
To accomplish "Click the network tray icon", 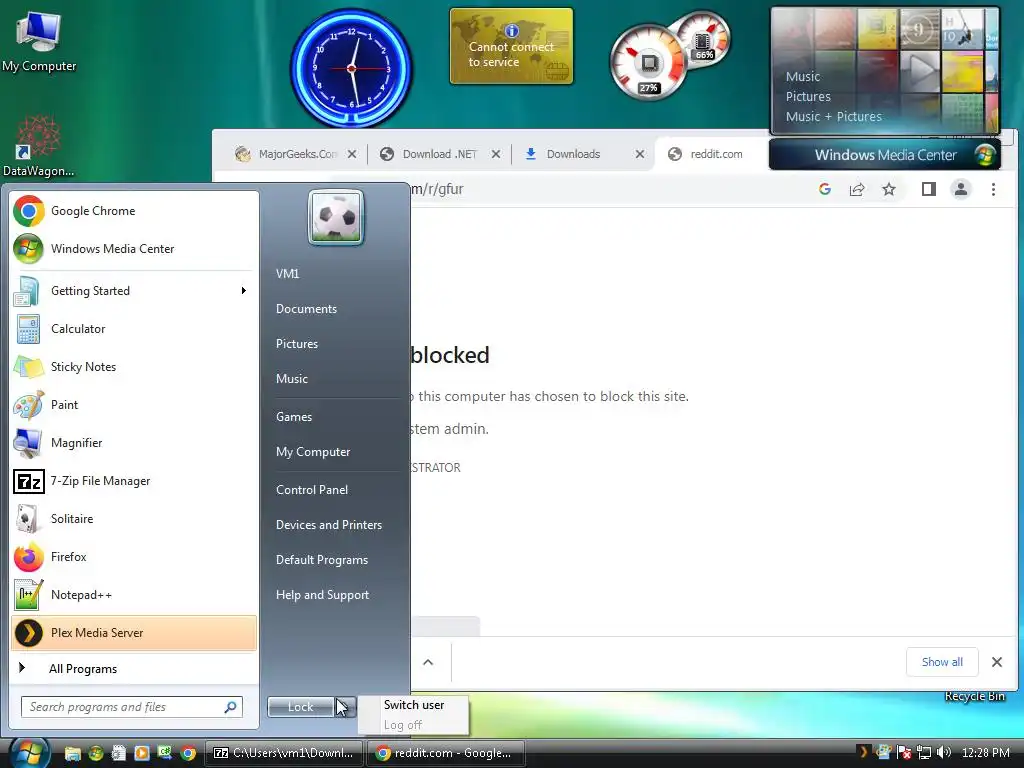I will (x=923, y=752).
